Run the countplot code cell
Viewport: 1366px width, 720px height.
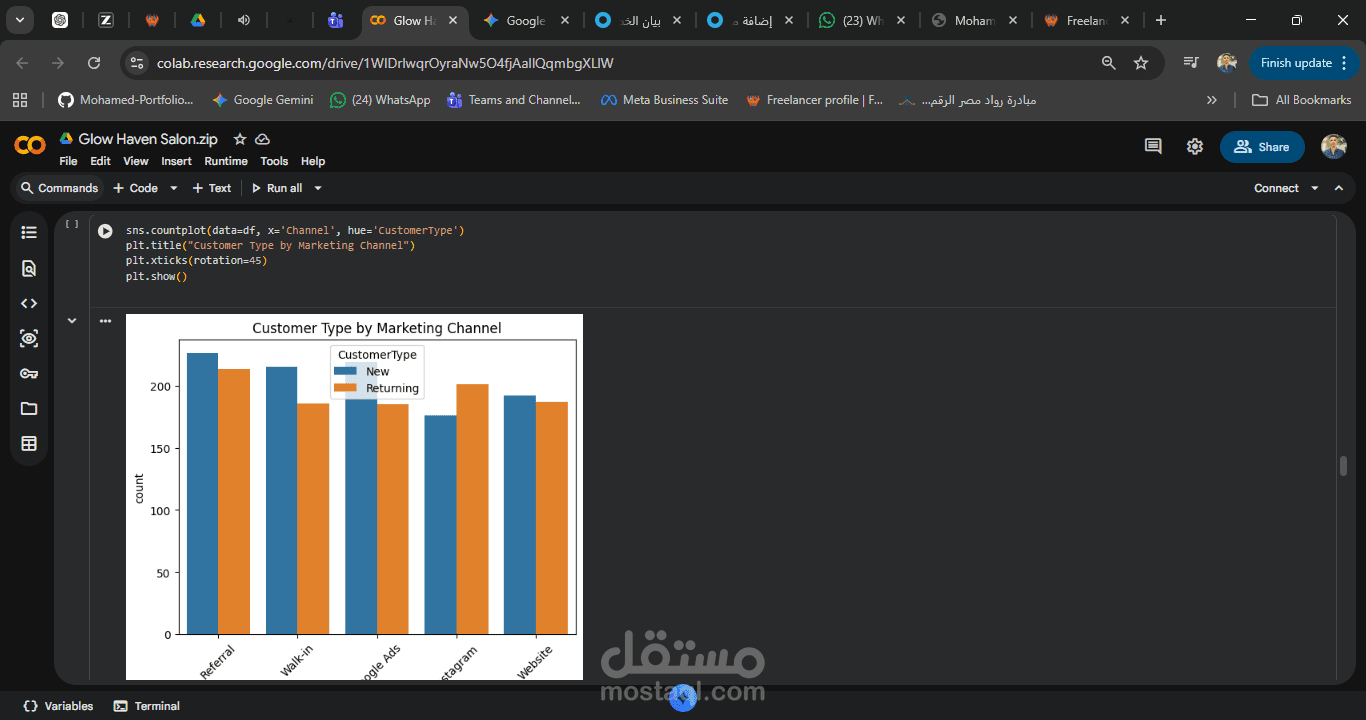(105, 231)
